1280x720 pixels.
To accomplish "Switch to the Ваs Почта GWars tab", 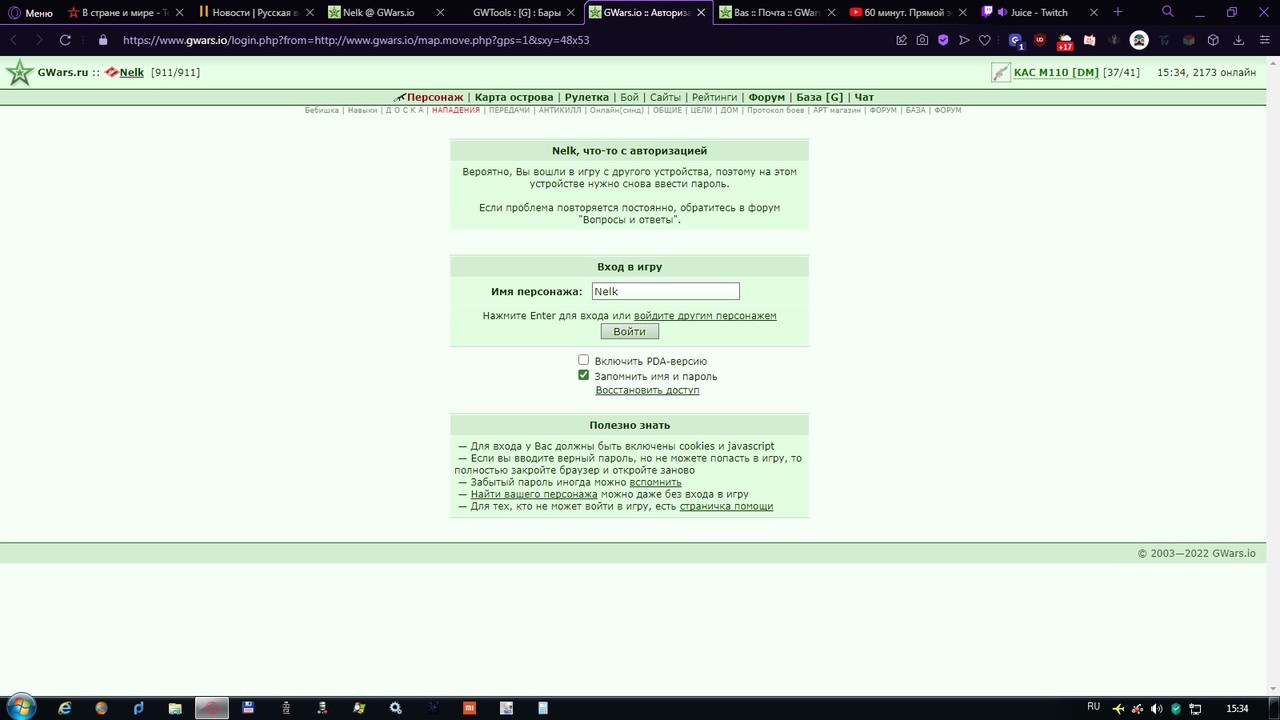I will [x=776, y=13].
